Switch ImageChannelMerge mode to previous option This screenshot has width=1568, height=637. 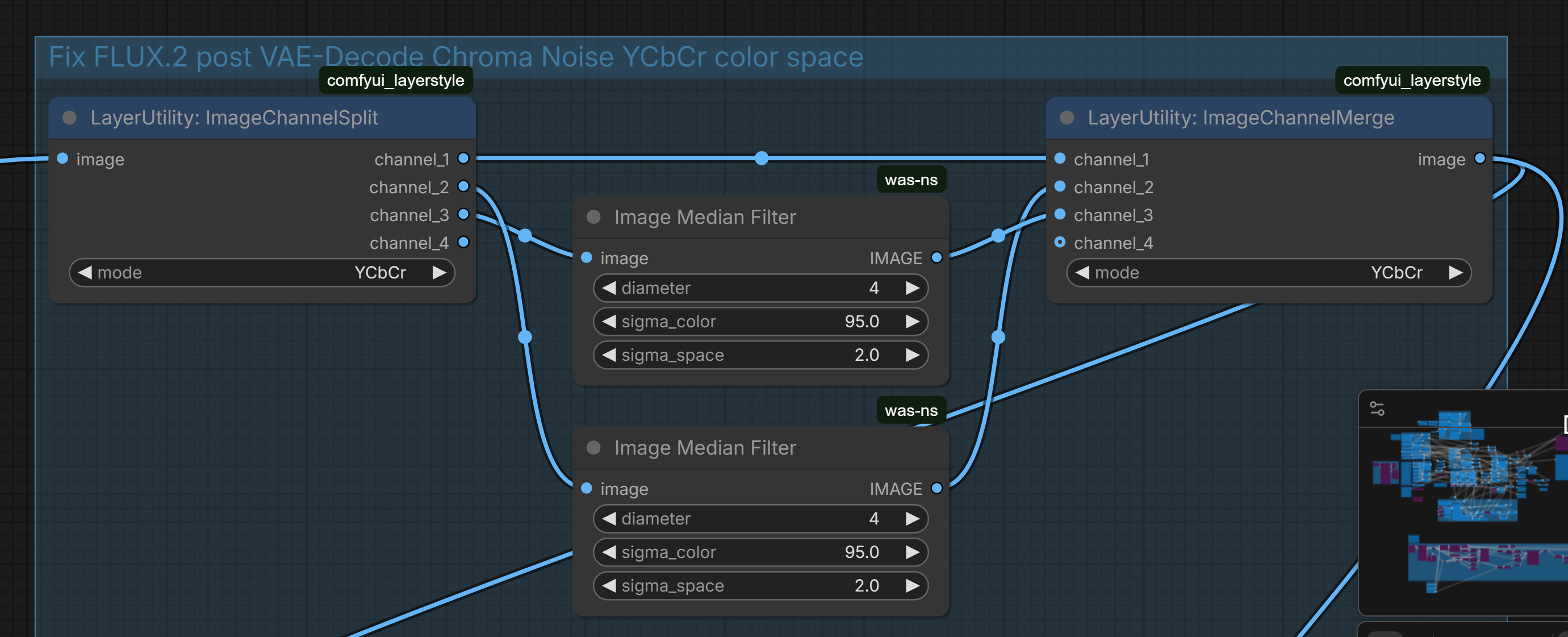[x=1082, y=272]
